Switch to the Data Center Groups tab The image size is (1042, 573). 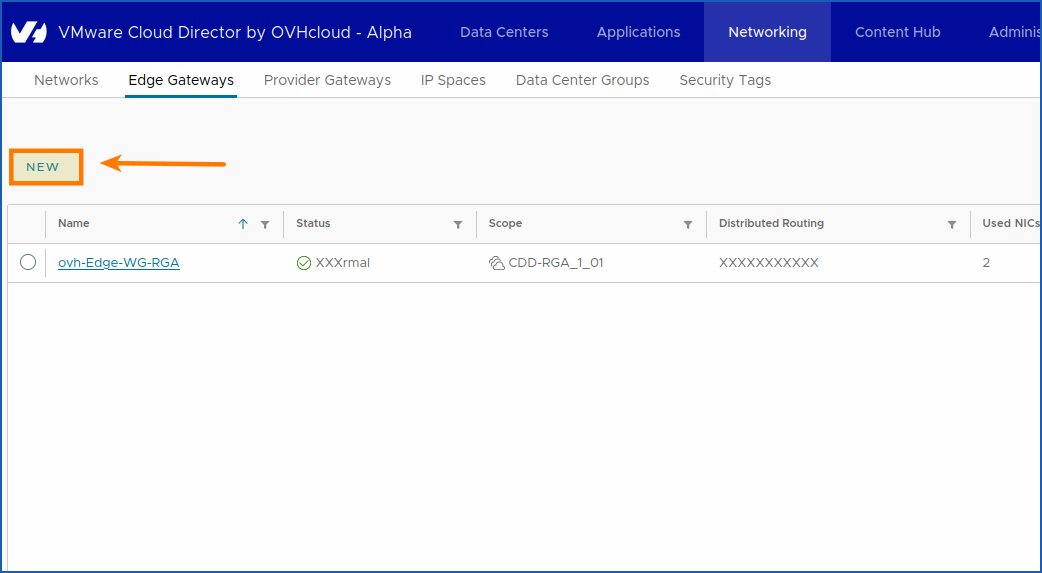tap(583, 80)
